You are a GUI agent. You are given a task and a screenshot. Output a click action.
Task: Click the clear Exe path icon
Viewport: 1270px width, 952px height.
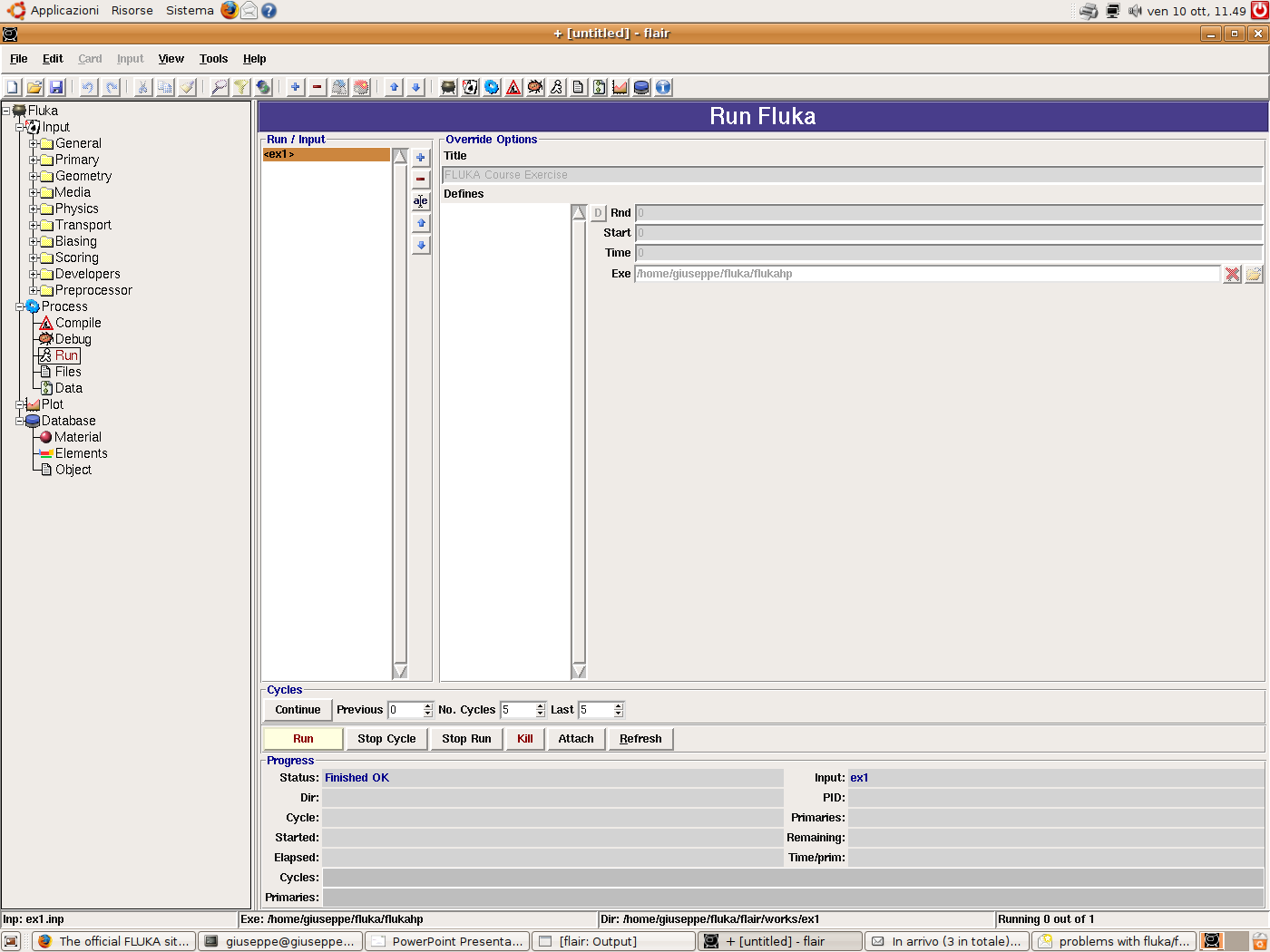(1232, 274)
